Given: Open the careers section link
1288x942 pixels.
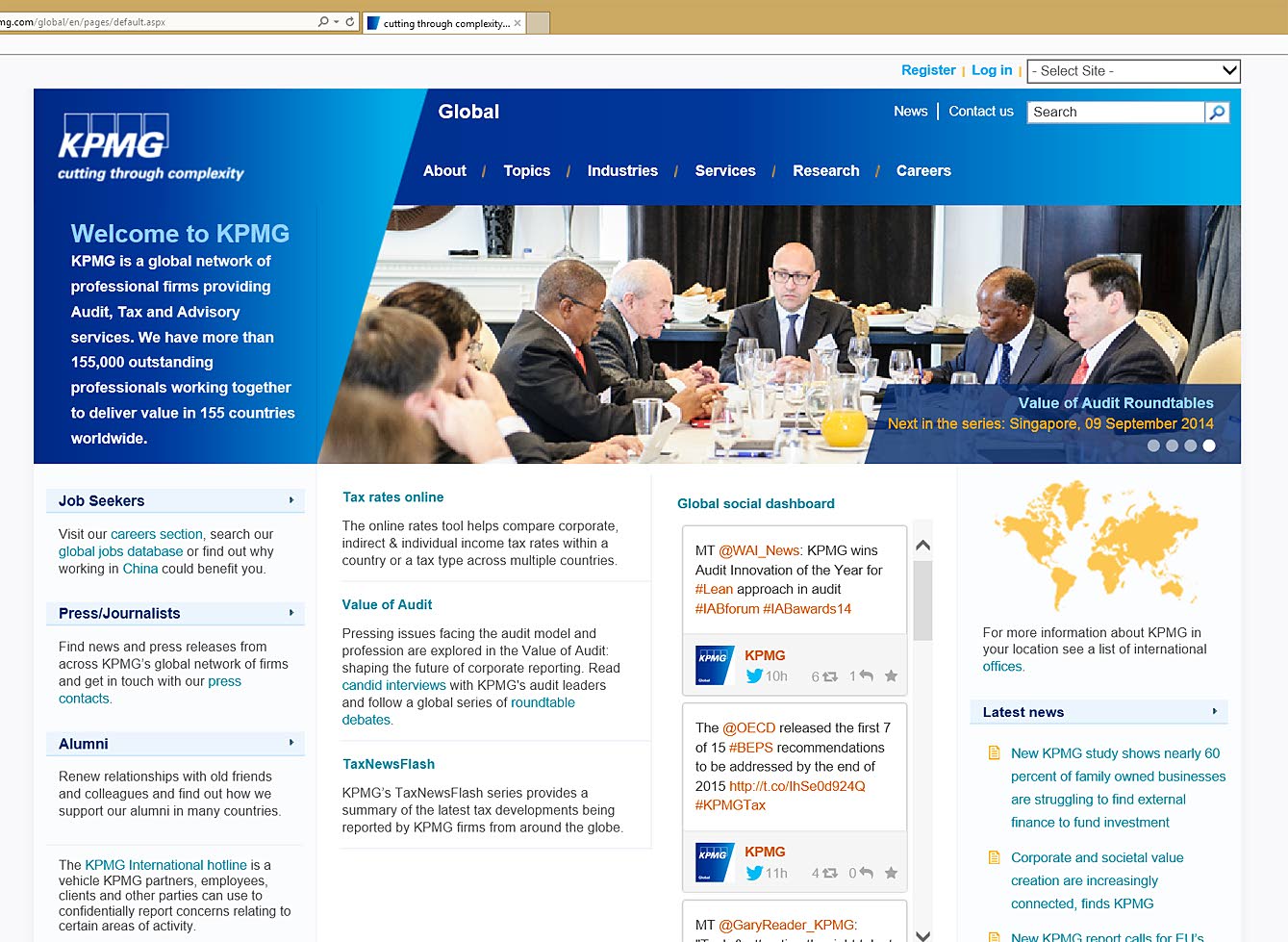Looking at the screenshot, I should pyautogui.click(x=157, y=534).
